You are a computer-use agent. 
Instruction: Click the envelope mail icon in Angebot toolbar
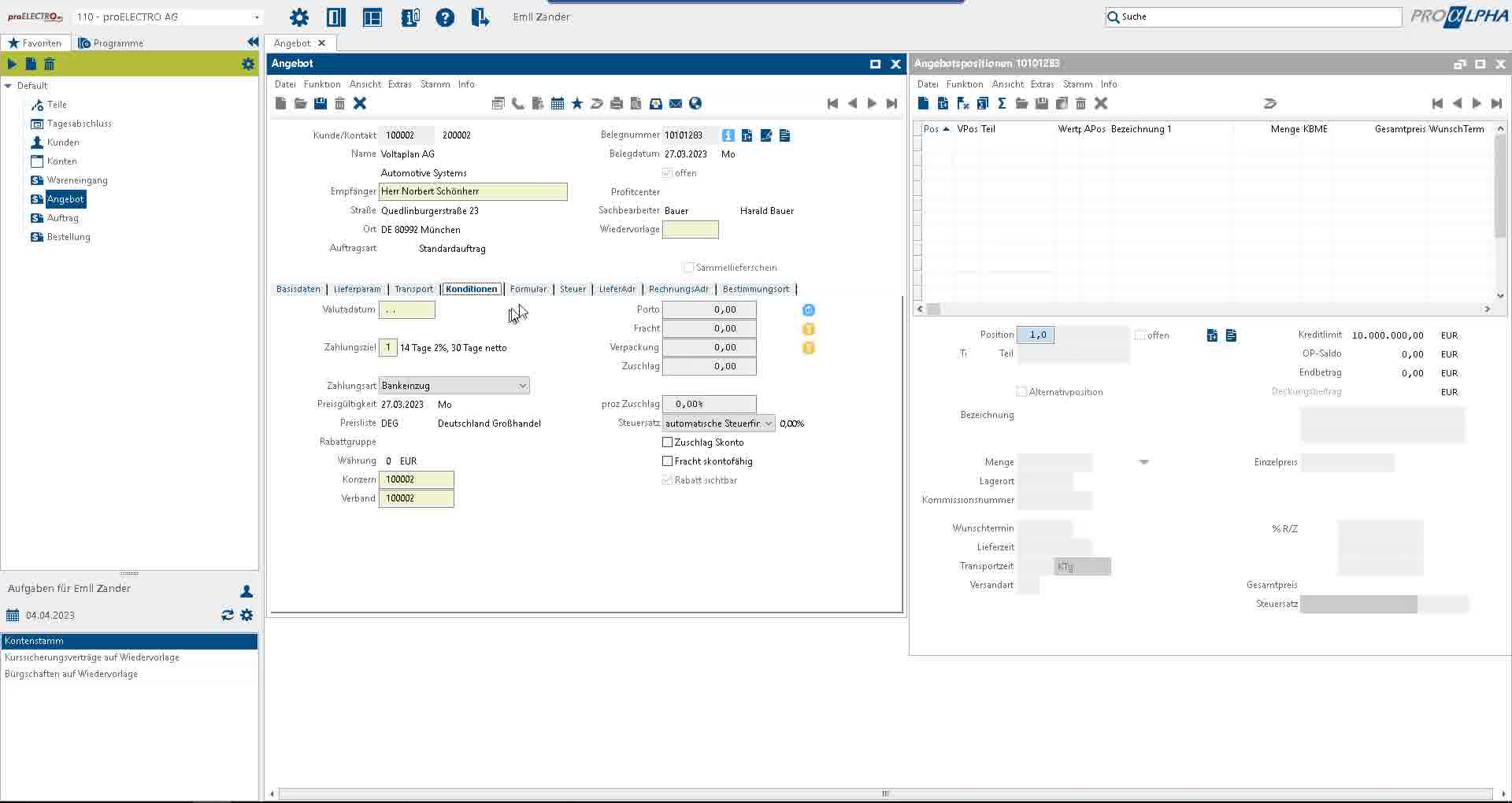point(676,103)
